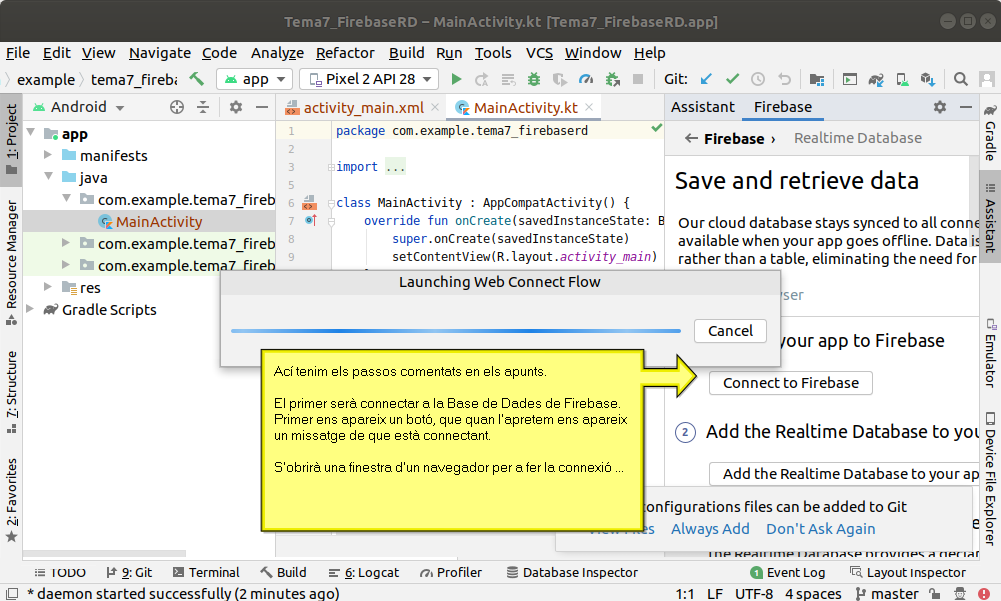The image size is (1001, 601).
Task: Click the Stop square icon
Action: 638,79
